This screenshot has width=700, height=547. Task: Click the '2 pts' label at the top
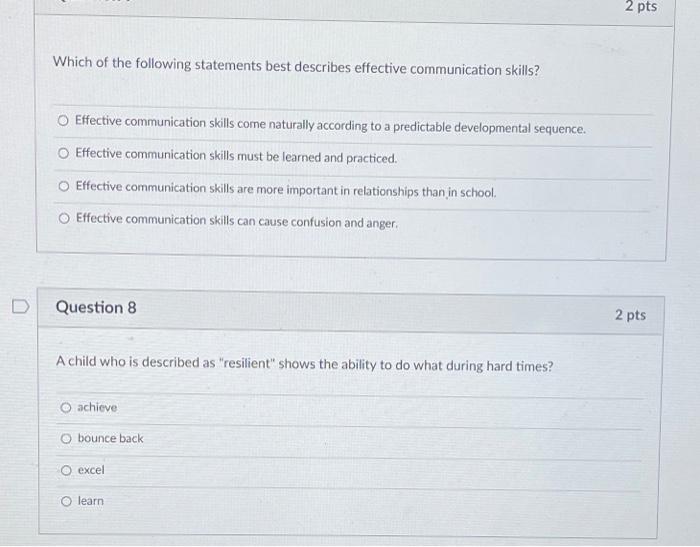point(641,6)
